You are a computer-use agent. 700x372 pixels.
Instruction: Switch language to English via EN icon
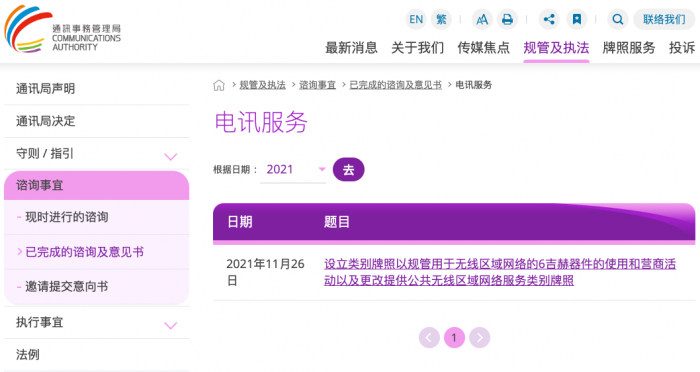[416, 20]
